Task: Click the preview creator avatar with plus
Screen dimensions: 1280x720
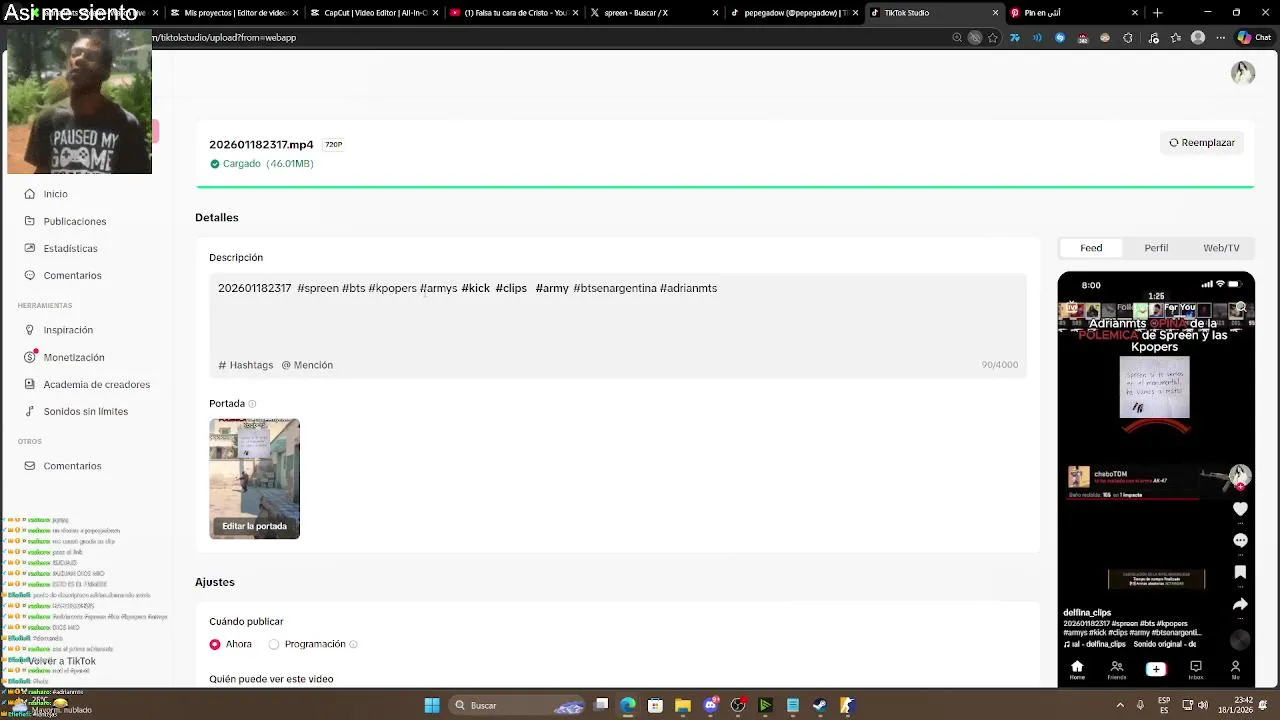Action: click(1240, 476)
